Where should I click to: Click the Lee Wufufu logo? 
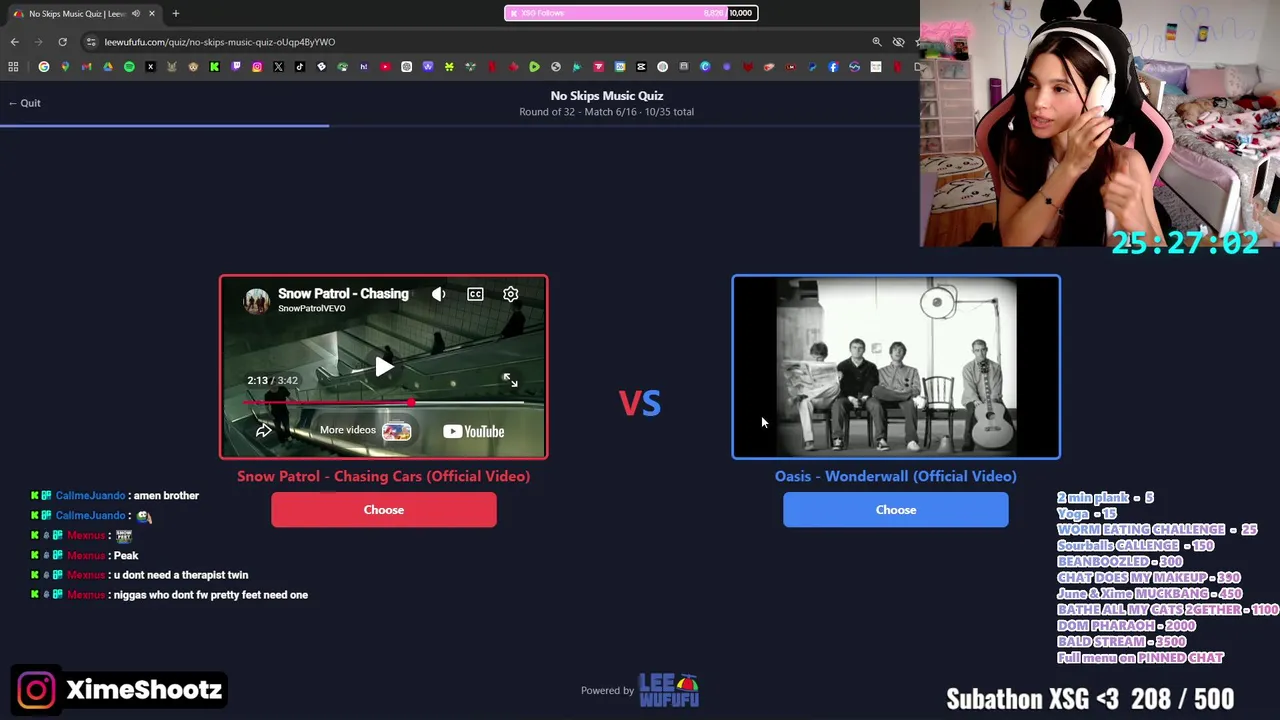pyautogui.click(x=669, y=690)
